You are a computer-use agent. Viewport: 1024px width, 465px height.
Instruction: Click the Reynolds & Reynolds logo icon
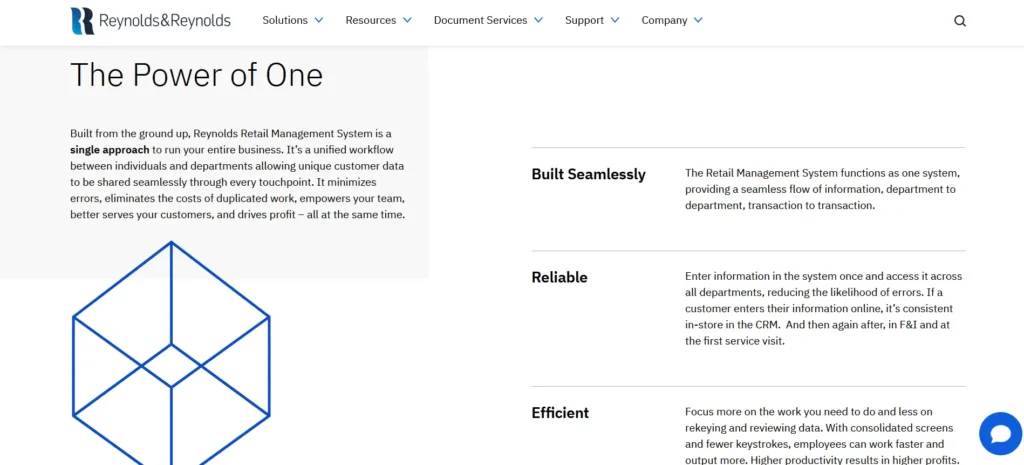coord(82,20)
